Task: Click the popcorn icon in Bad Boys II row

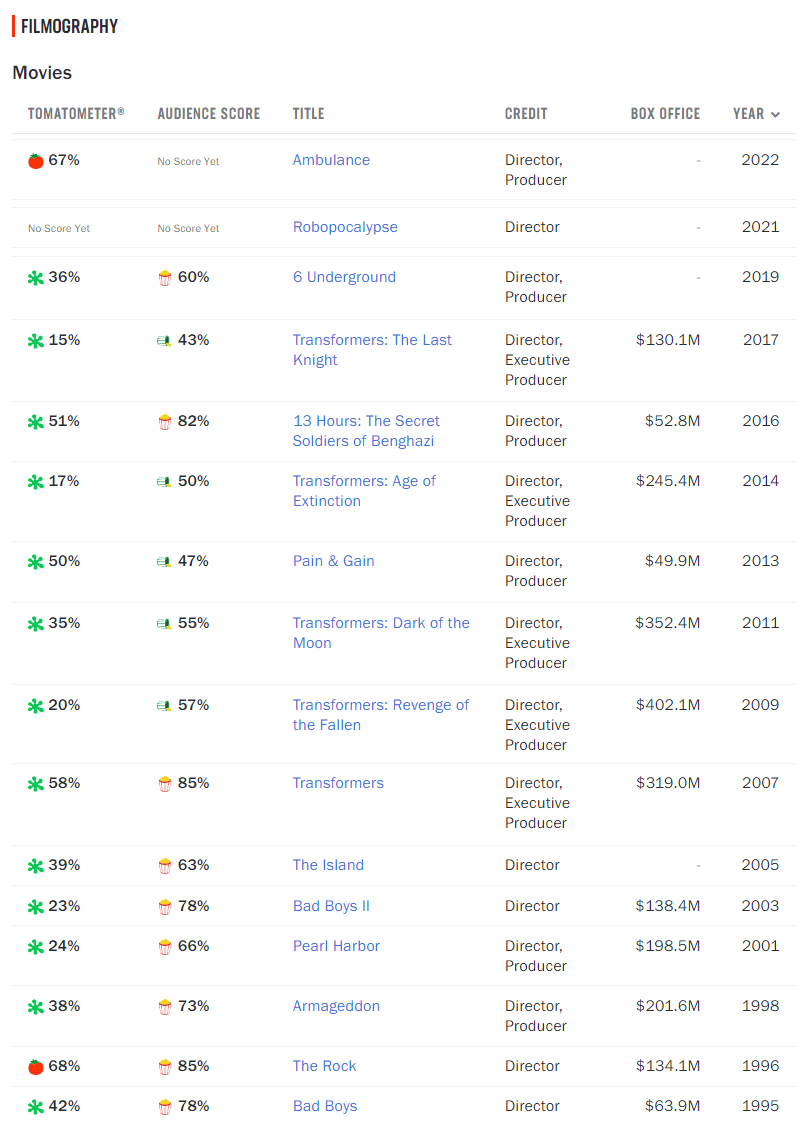Action: tap(165, 907)
